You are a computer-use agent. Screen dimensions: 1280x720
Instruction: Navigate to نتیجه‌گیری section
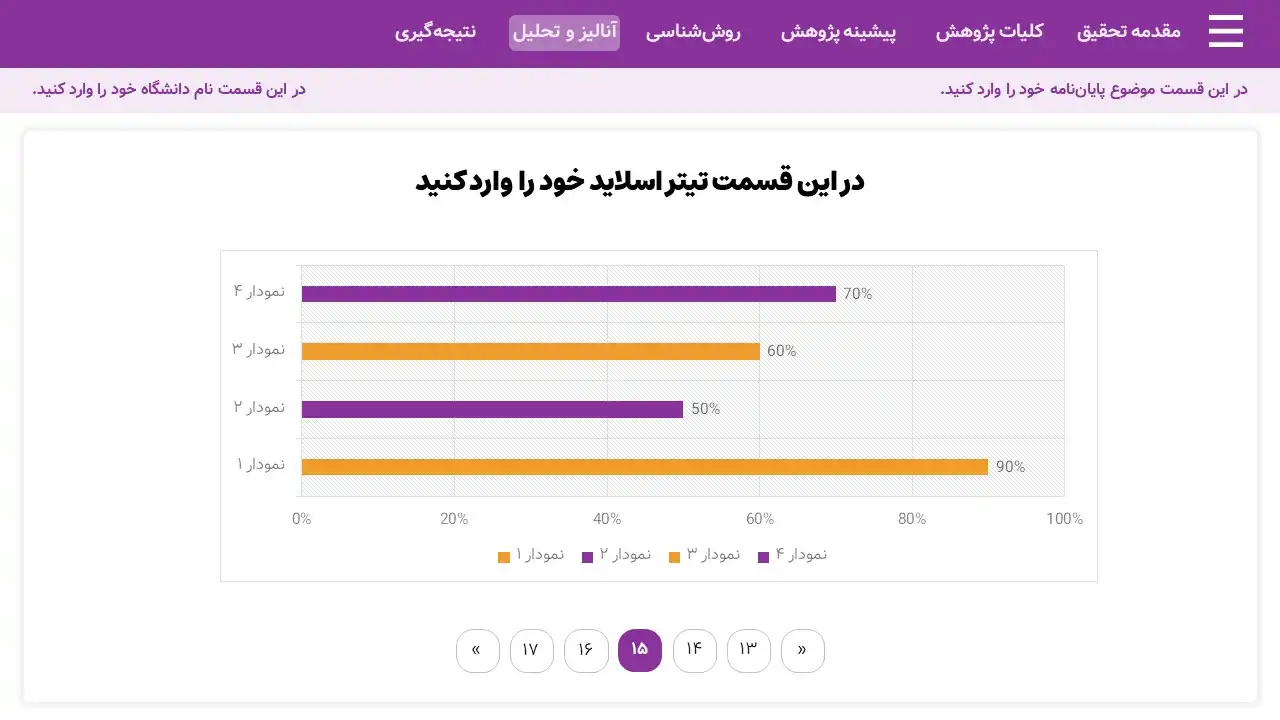click(435, 32)
